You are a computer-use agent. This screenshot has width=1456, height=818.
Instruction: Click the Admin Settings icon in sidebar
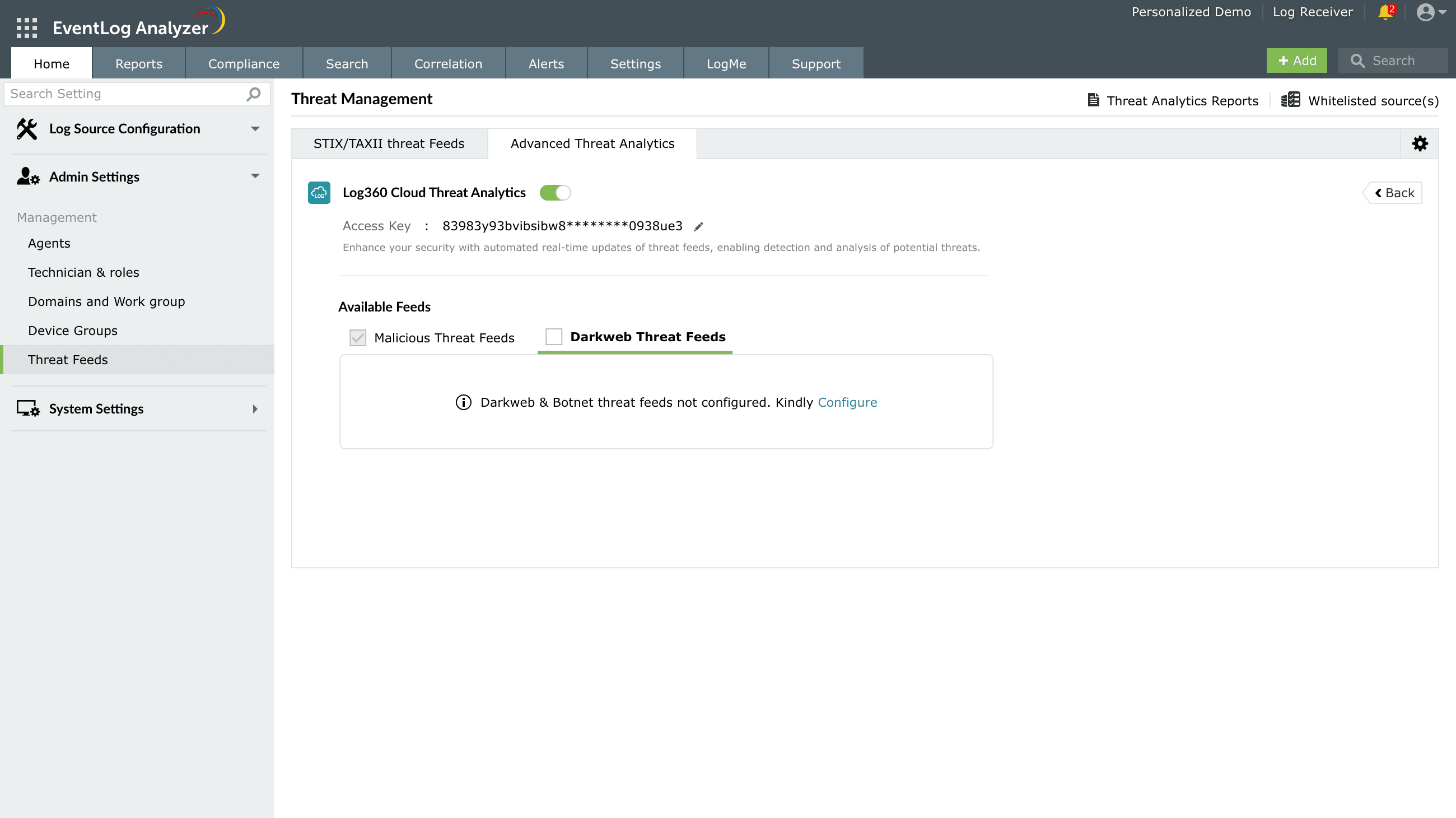pyautogui.click(x=27, y=177)
